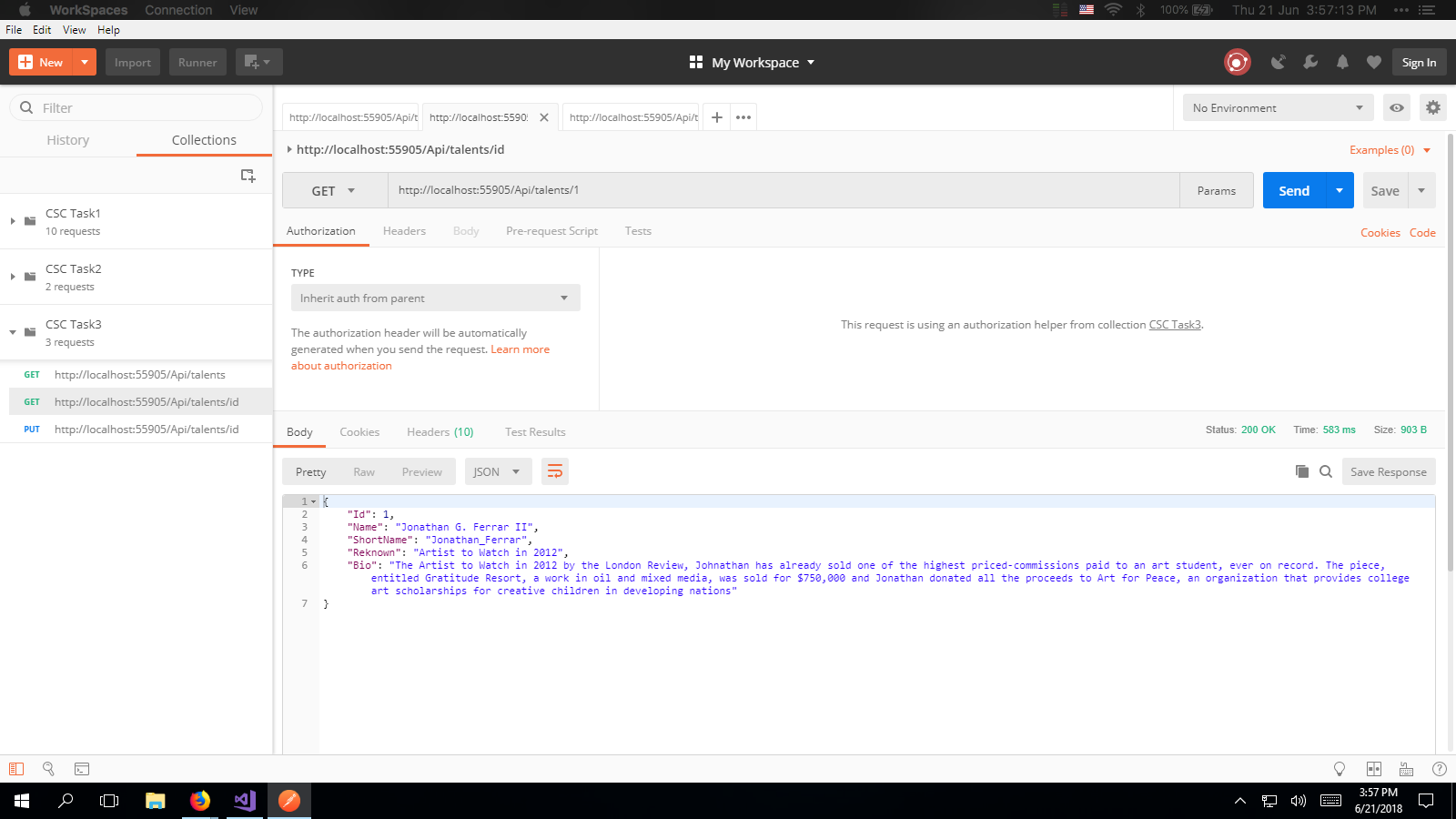
Task: Click the sync status icon in header
Action: click(1237, 62)
